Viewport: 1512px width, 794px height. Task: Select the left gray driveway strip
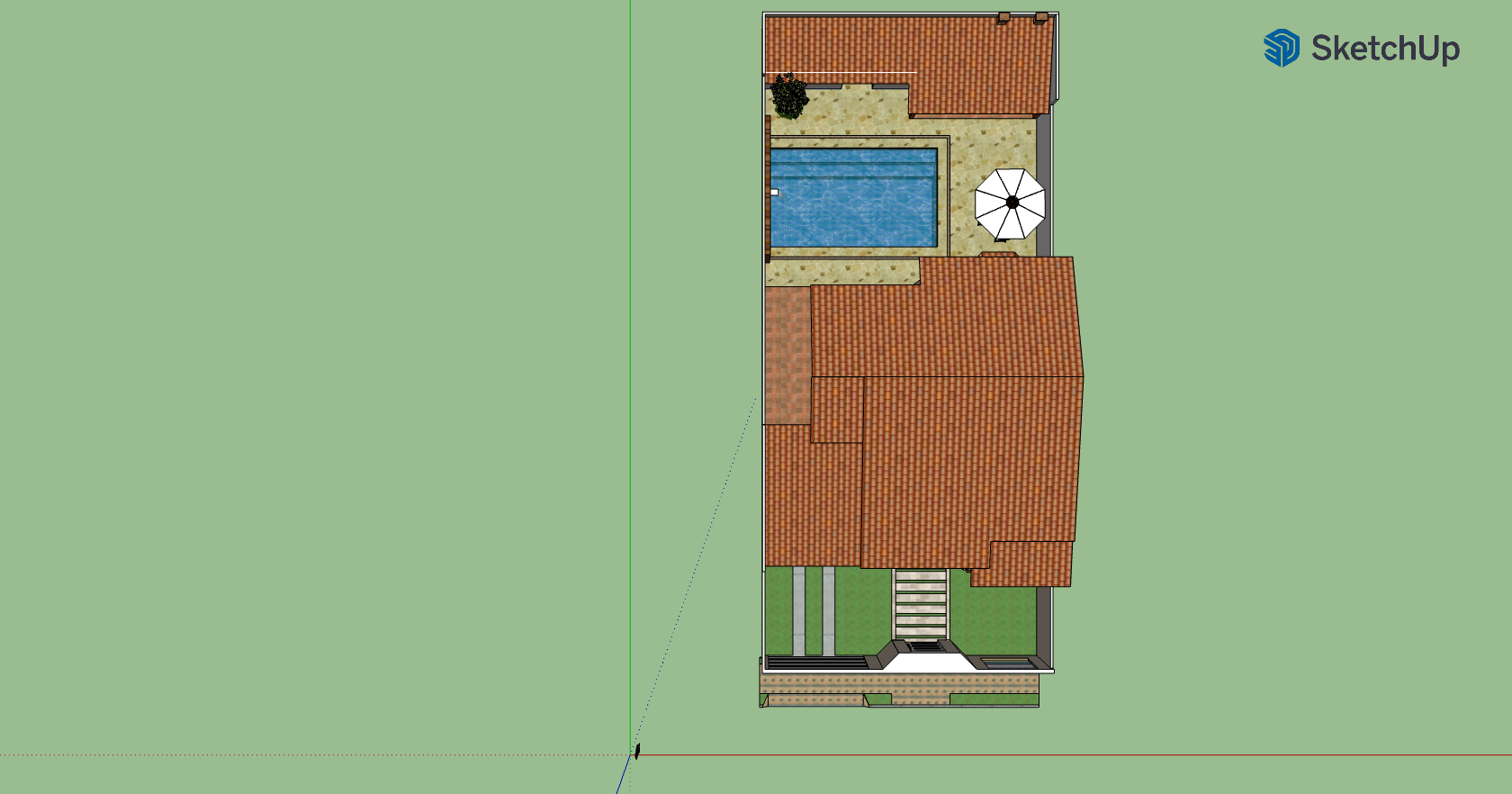click(x=798, y=610)
